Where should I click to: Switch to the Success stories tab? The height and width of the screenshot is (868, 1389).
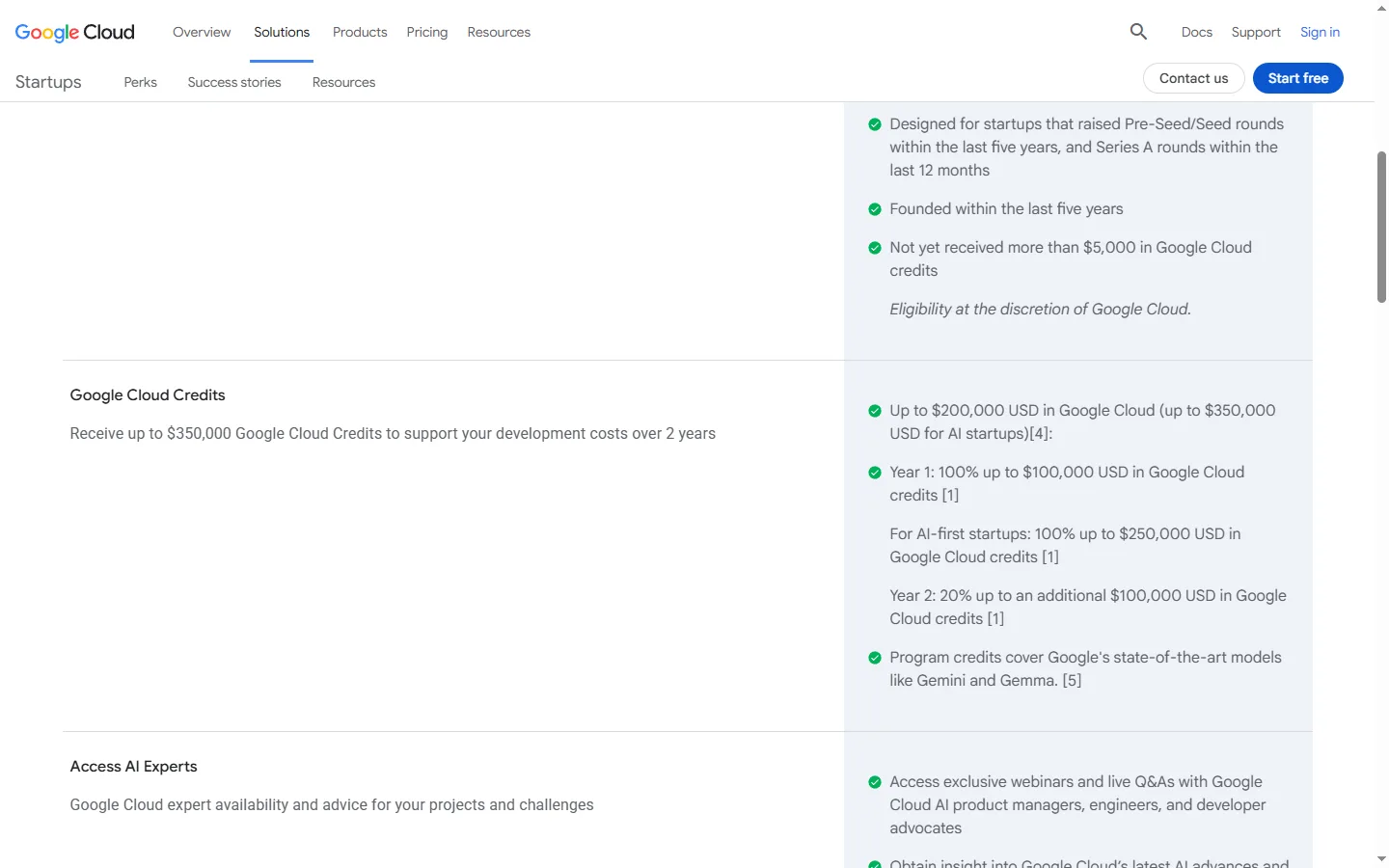(234, 82)
